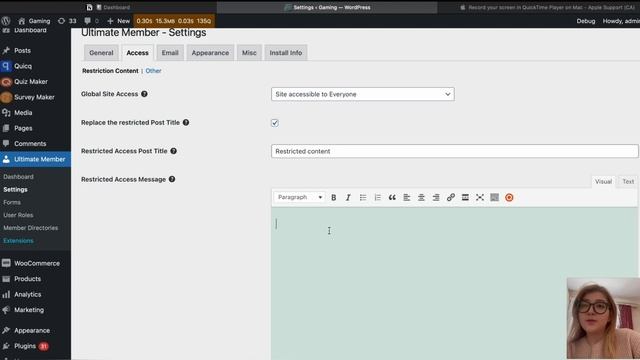Show help for Replace the restricted Post Title

[x=186, y=122]
